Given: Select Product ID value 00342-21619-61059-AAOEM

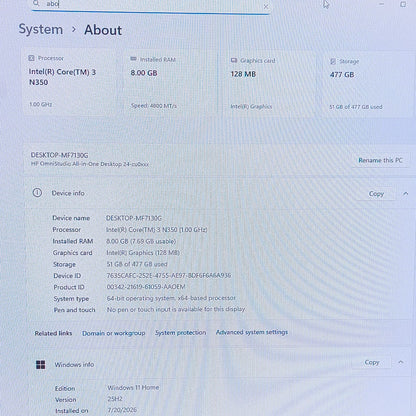Looking at the screenshot, I should pos(146,287).
